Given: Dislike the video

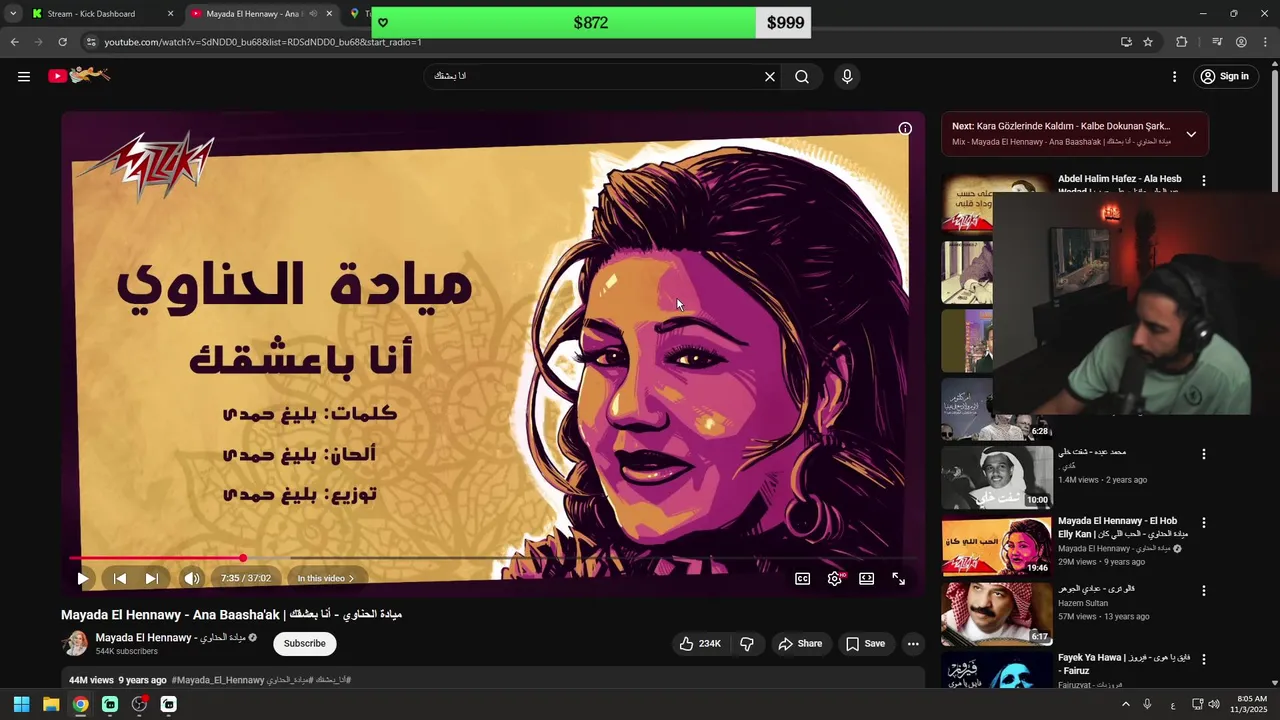Looking at the screenshot, I should coord(747,644).
